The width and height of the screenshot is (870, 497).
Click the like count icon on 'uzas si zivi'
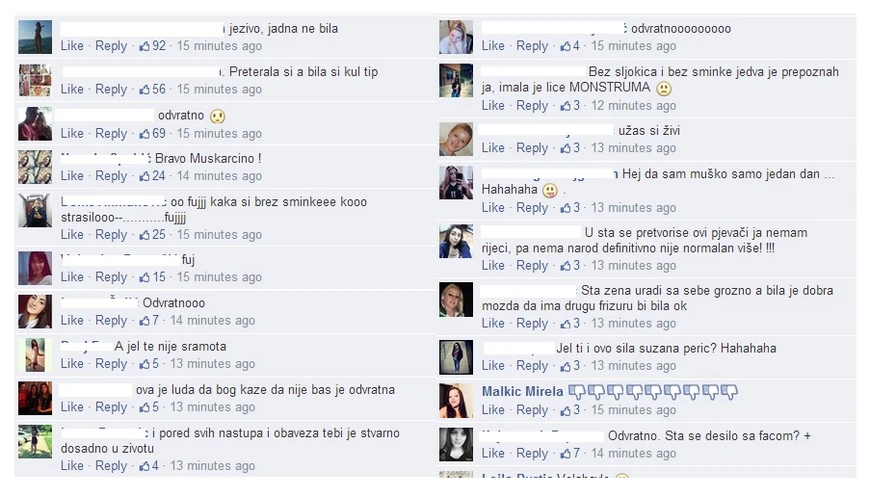point(565,148)
